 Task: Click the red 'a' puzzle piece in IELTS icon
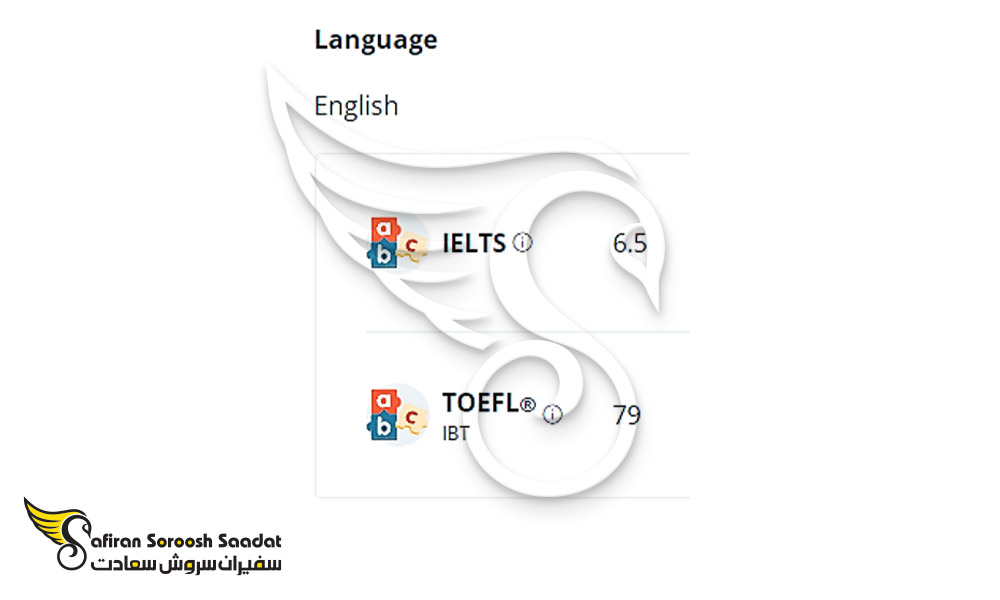click(x=385, y=228)
